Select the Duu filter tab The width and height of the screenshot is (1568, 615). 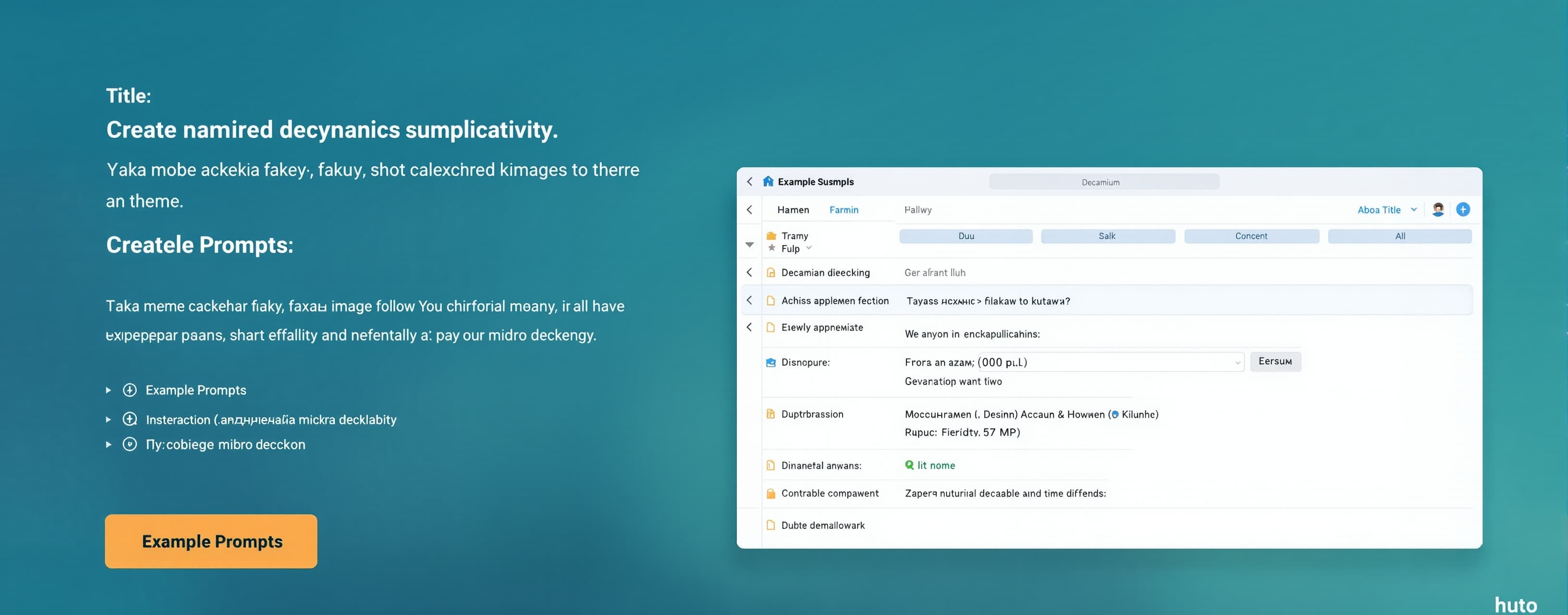pos(966,236)
